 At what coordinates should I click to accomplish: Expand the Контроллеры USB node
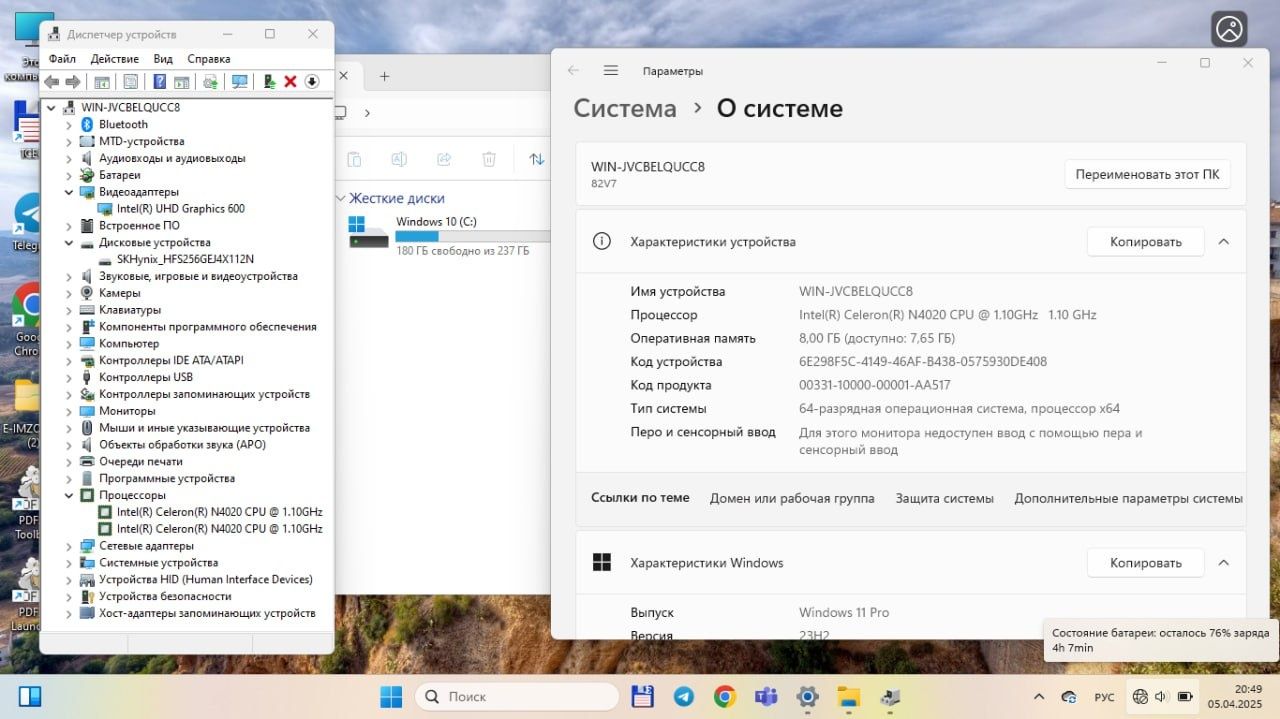69,377
